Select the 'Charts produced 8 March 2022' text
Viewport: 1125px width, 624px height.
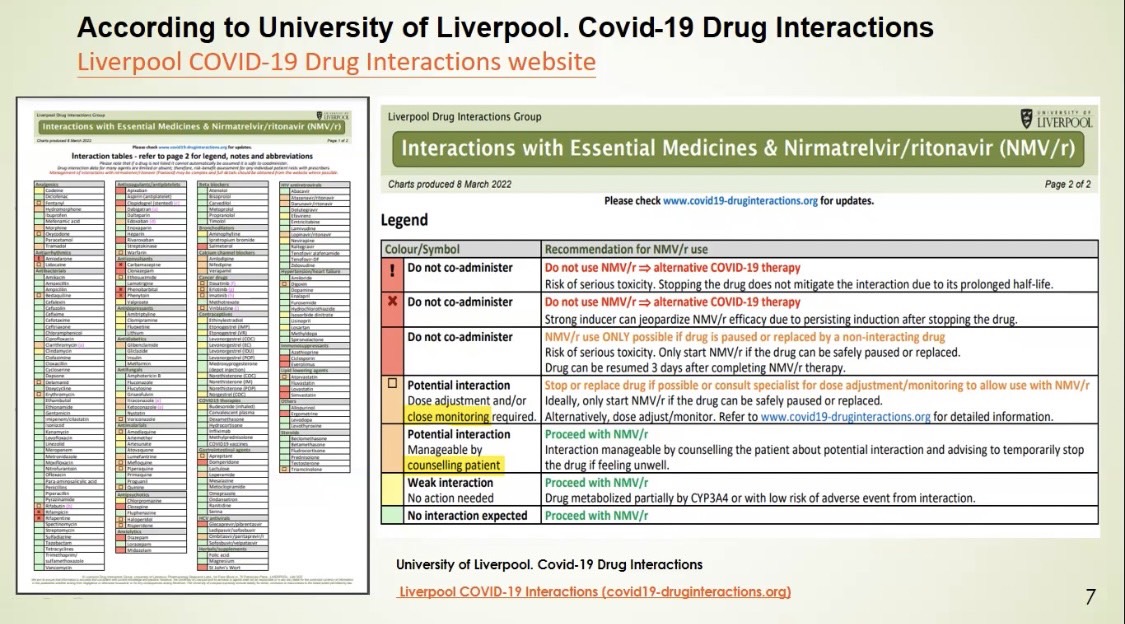coord(450,184)
